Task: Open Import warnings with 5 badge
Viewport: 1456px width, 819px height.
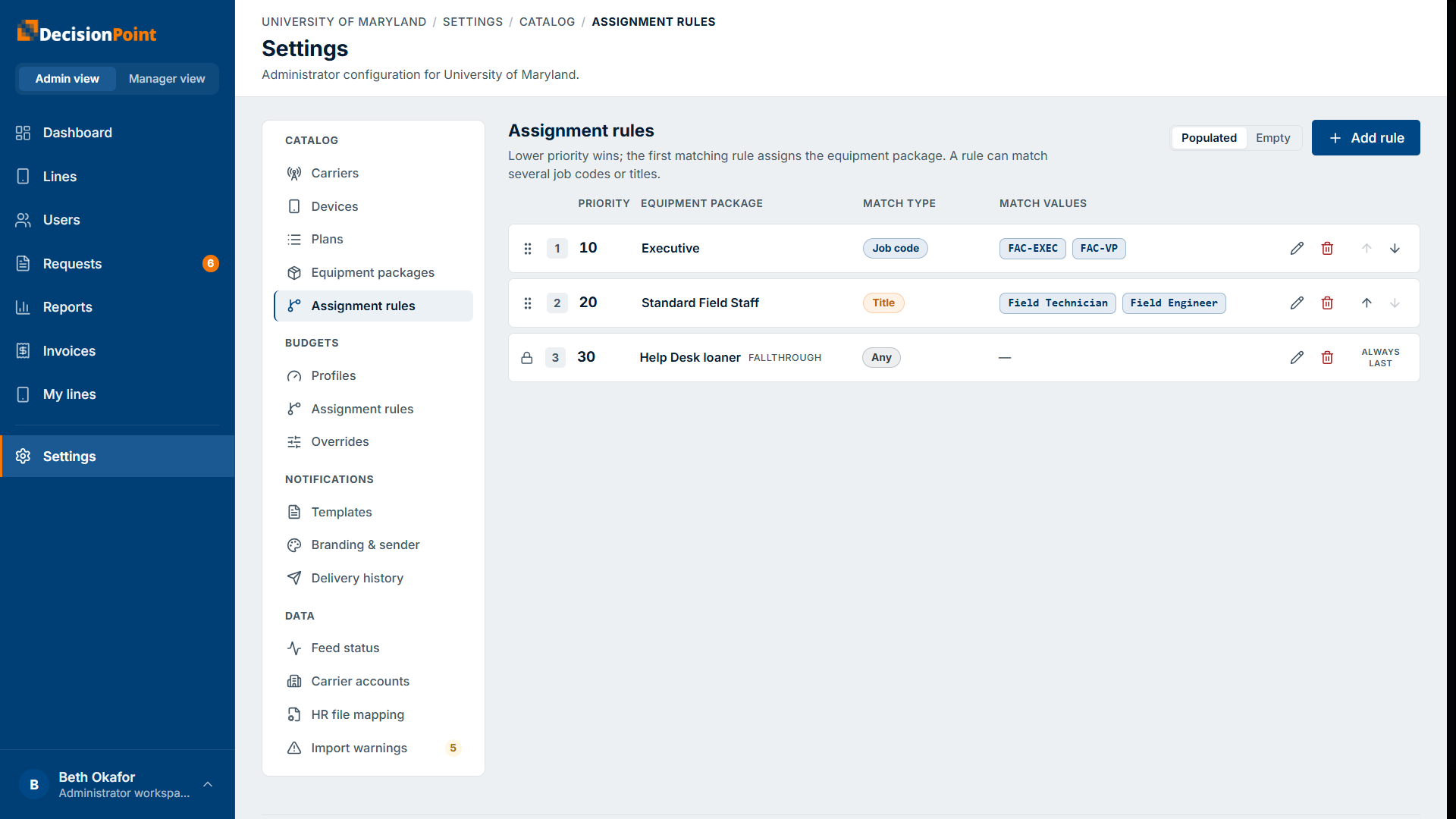Action: click(x=373, y=748)
